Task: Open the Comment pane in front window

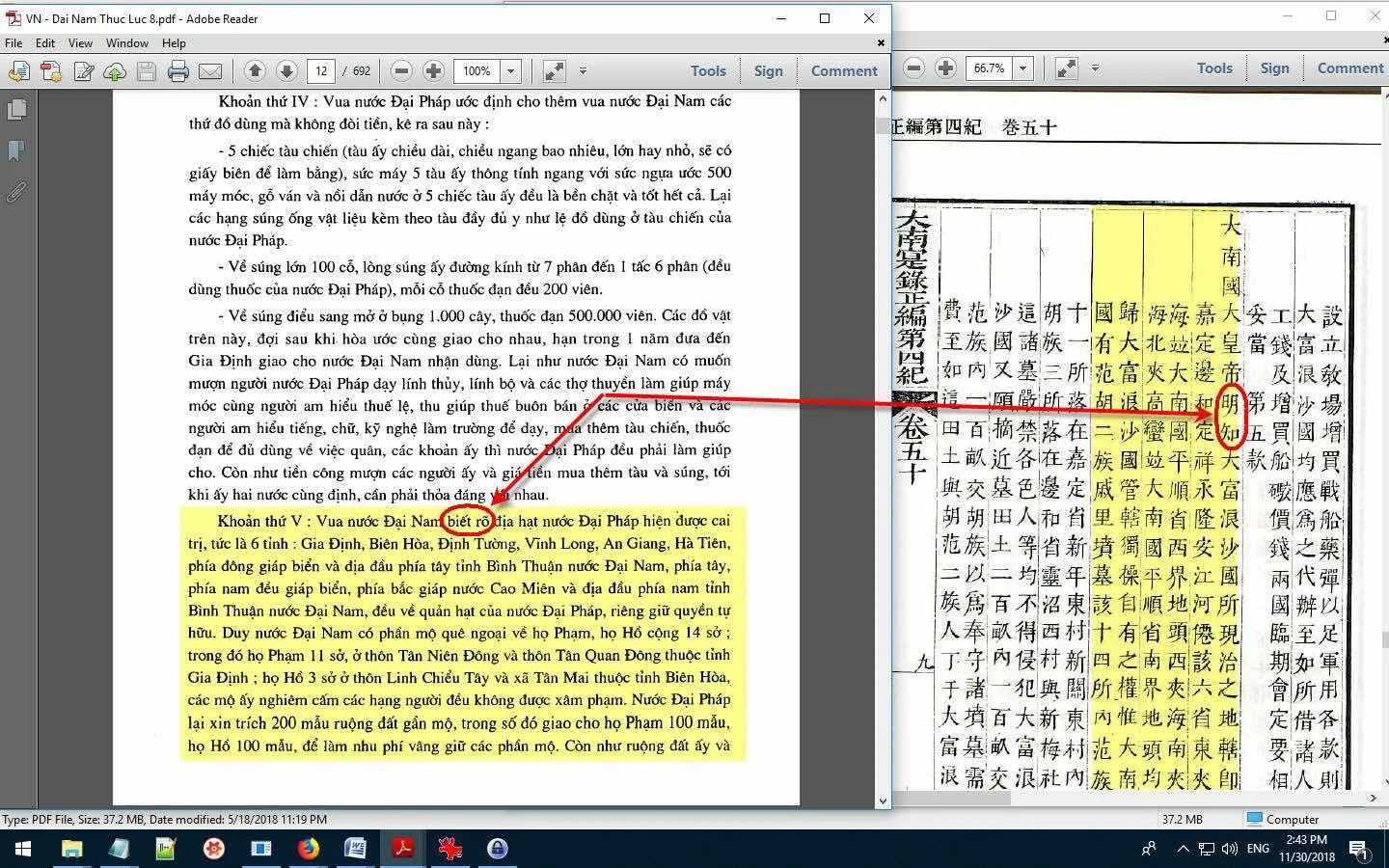Action: 844,70
